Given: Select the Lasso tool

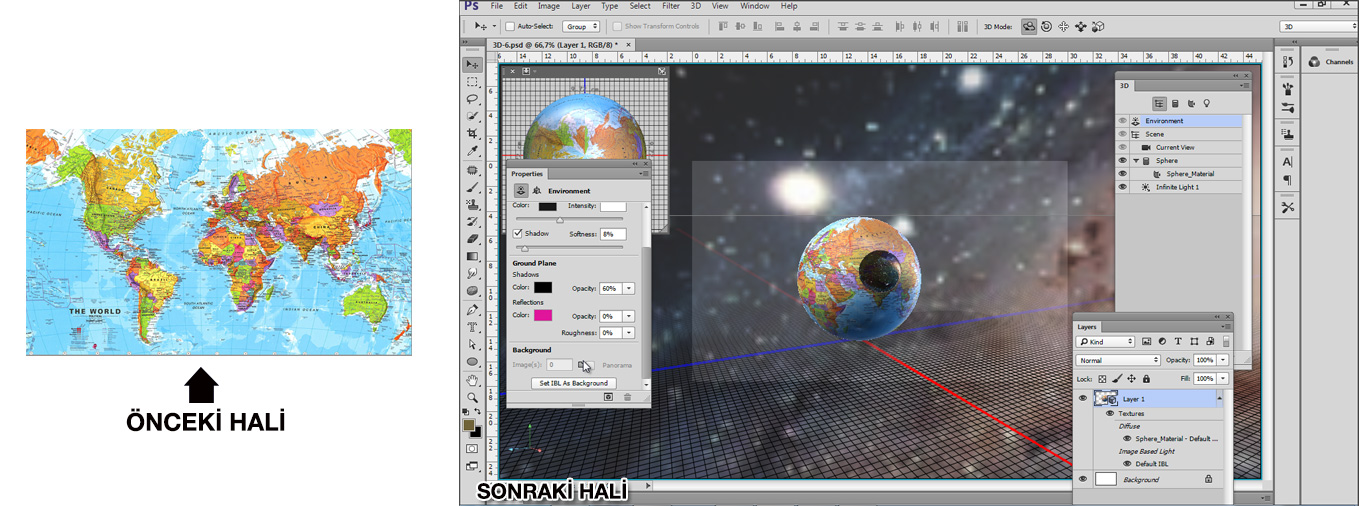Looking at the screenshot, I should pyautogui.click(x=473, y=99).
